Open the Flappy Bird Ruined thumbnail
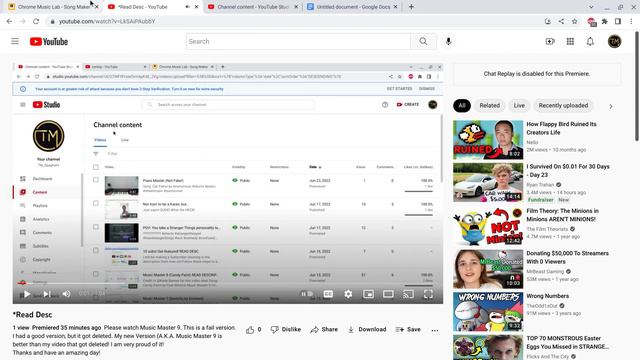Screen dimensions: 640x360 click(x=488, y=140)
